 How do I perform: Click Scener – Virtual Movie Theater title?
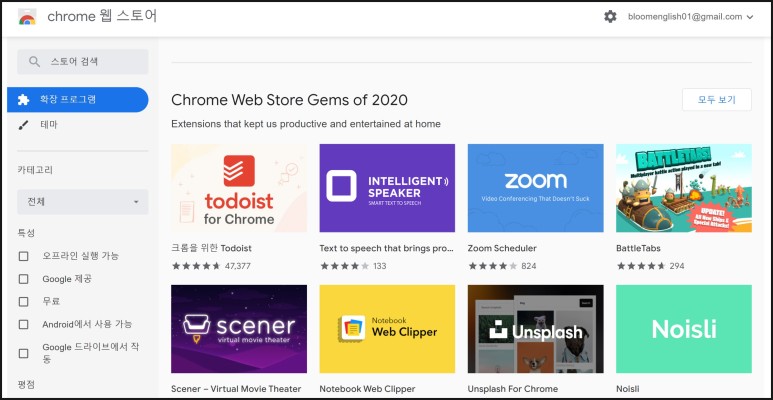236,389
